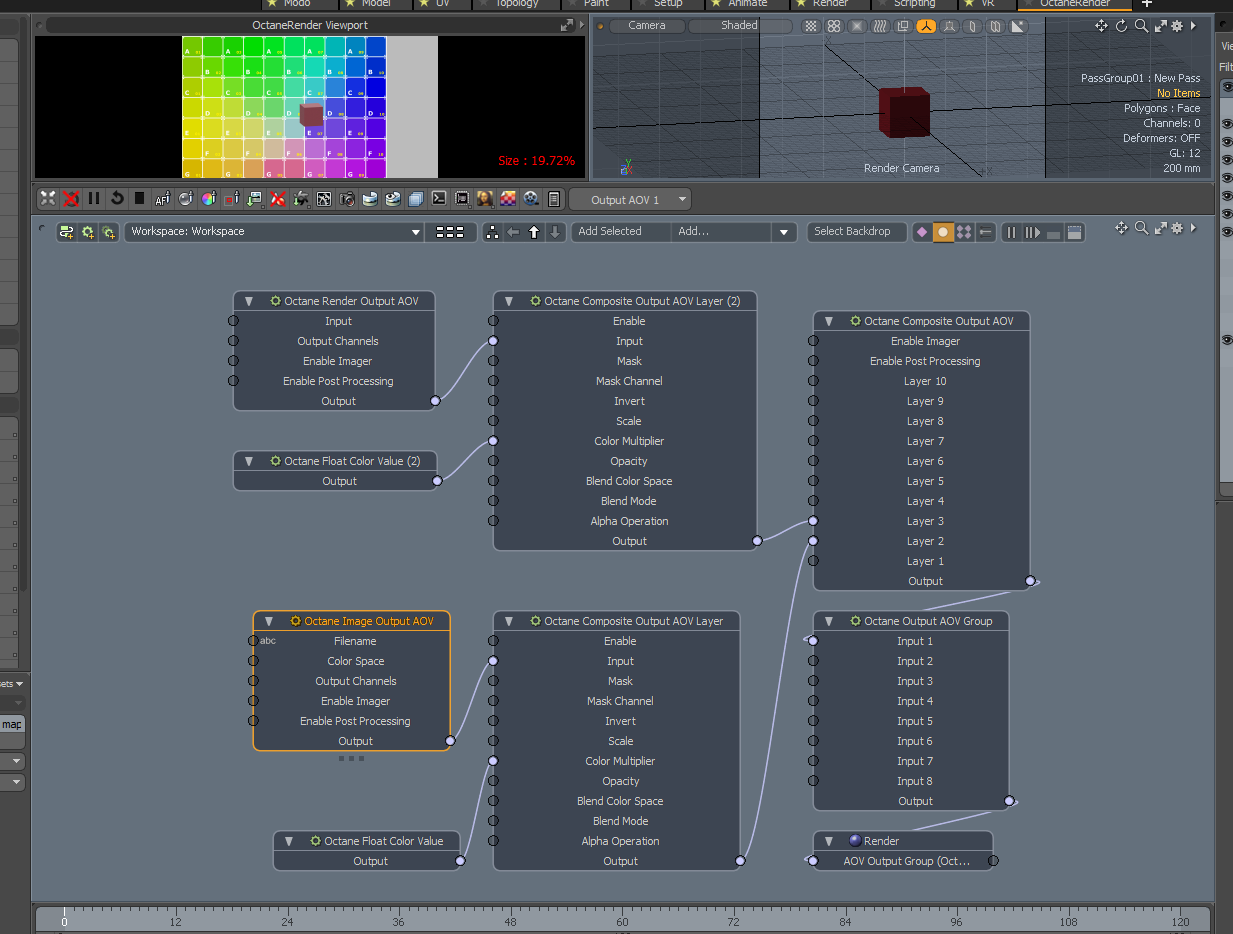Viewport: 1233px width, 934px height.
Task: Restart the Octane render with circular arrow
Action: (x=117, y=199)
